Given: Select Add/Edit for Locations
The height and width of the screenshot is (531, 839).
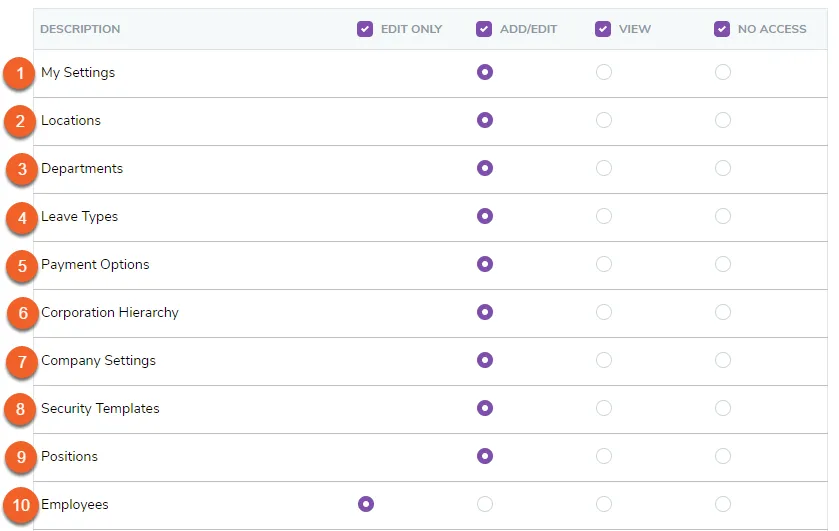Looking at the screenshot, I should (485, 120).
